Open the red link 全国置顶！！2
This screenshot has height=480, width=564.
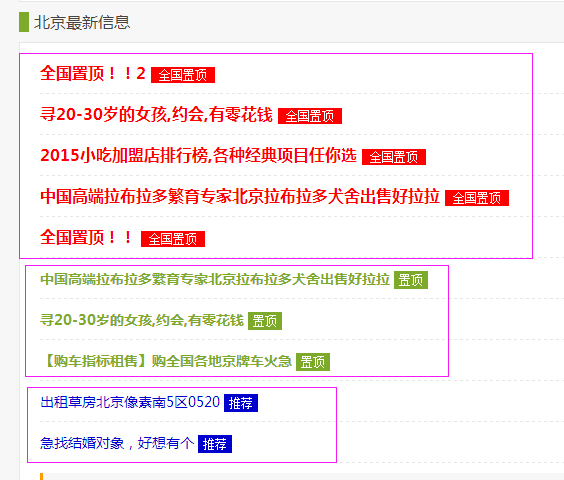click(93, 74)
